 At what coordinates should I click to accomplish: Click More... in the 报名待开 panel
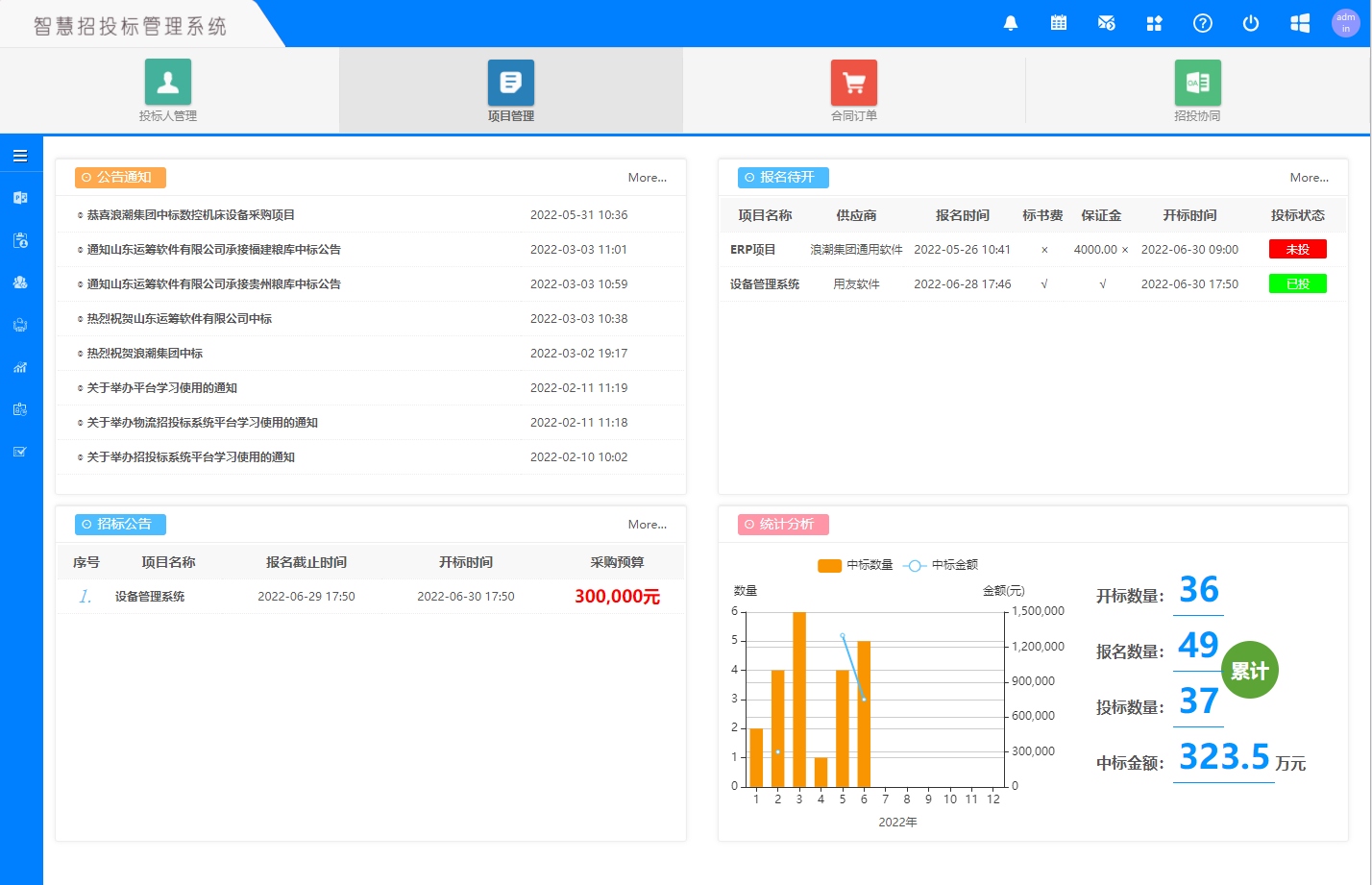click(1310, 178)
